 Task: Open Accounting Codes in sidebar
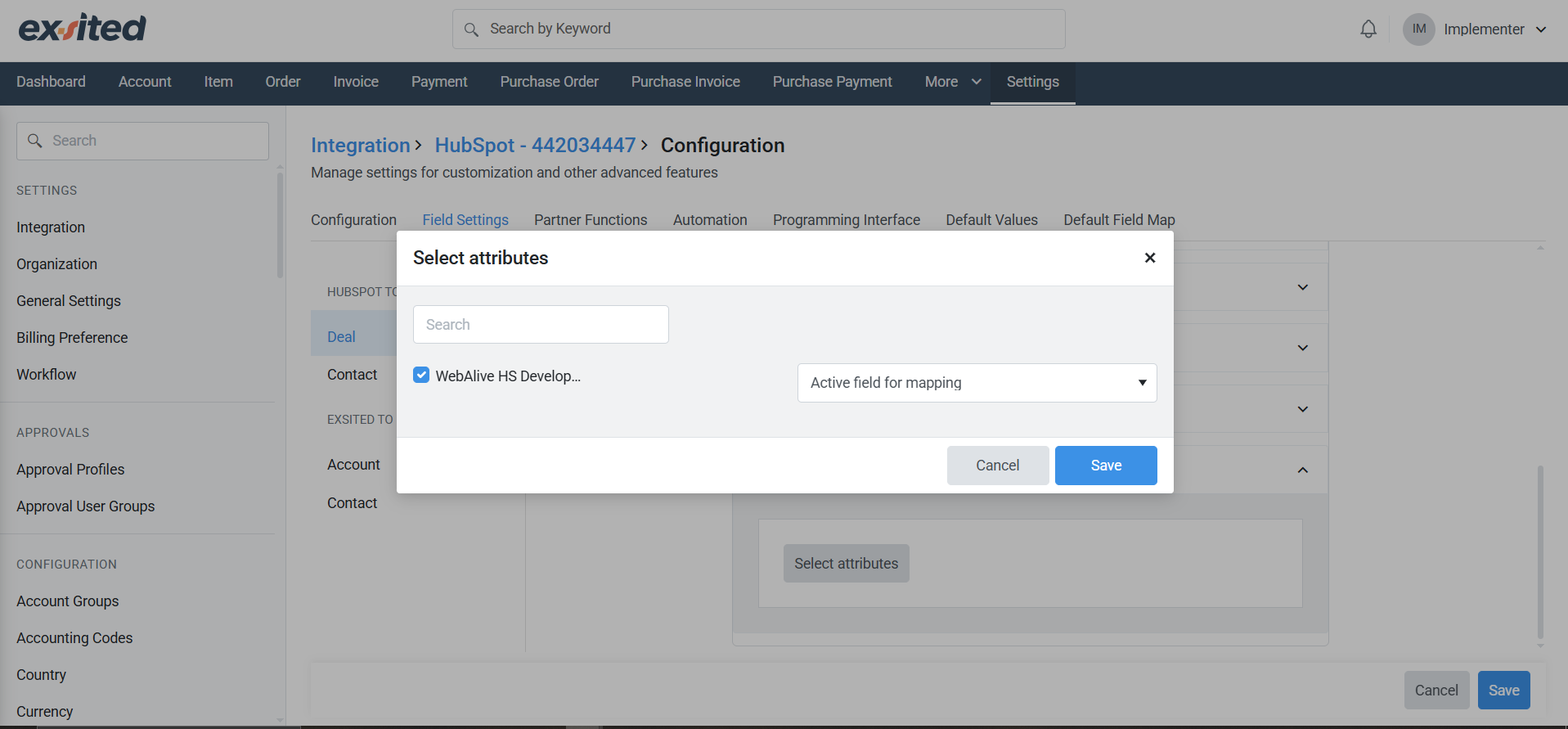[x=74, y=638]
